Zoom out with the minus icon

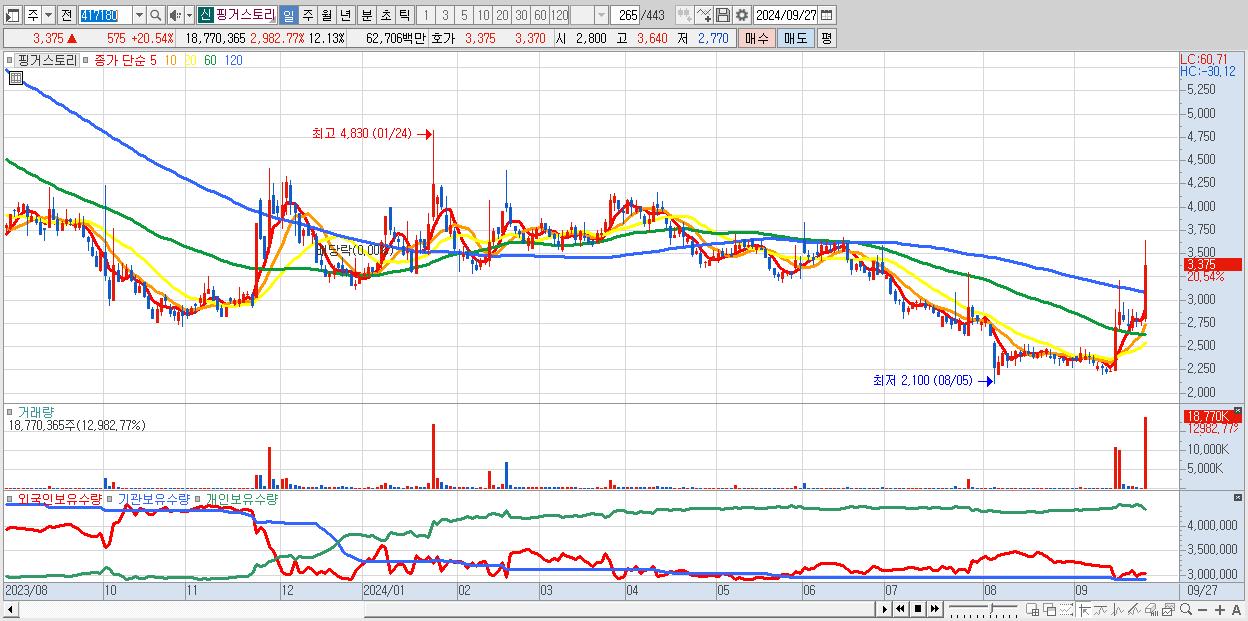pos(1203,609)
